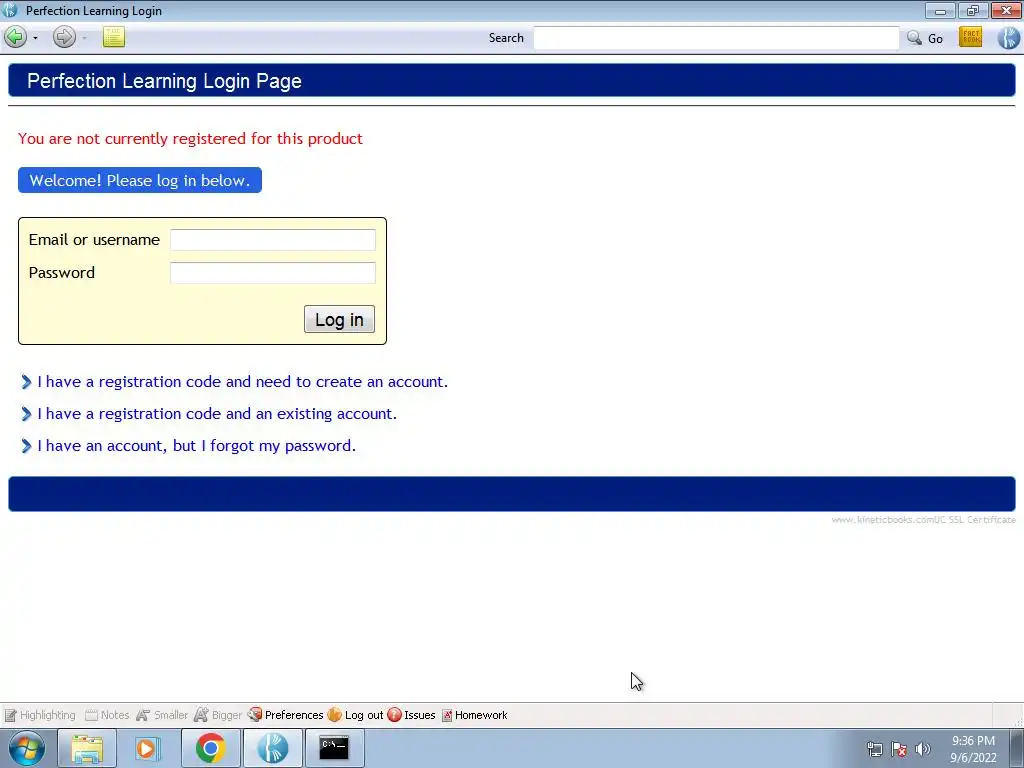Click into the Search text box

(716, 38)
